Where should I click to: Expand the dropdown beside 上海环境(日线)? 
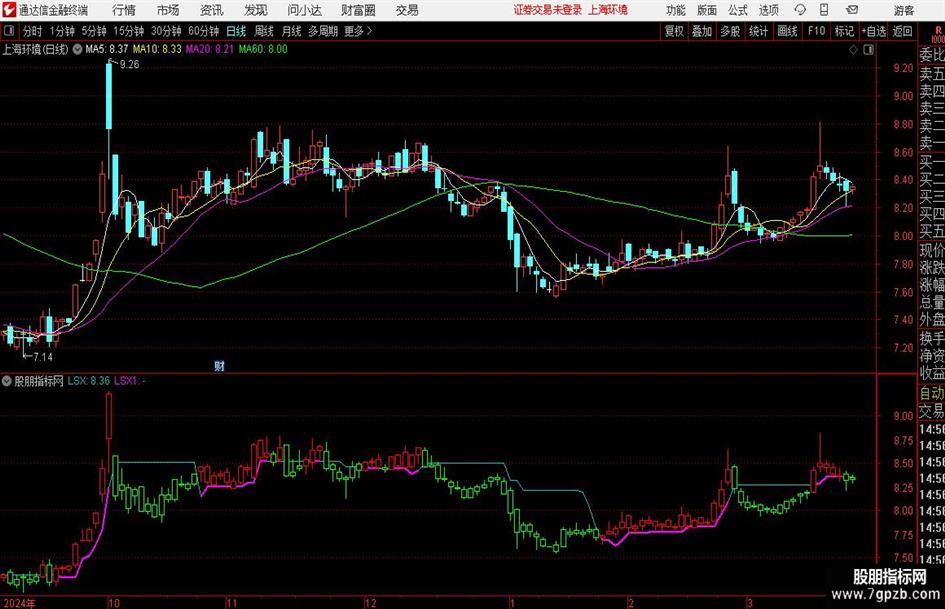pos(77,49)
